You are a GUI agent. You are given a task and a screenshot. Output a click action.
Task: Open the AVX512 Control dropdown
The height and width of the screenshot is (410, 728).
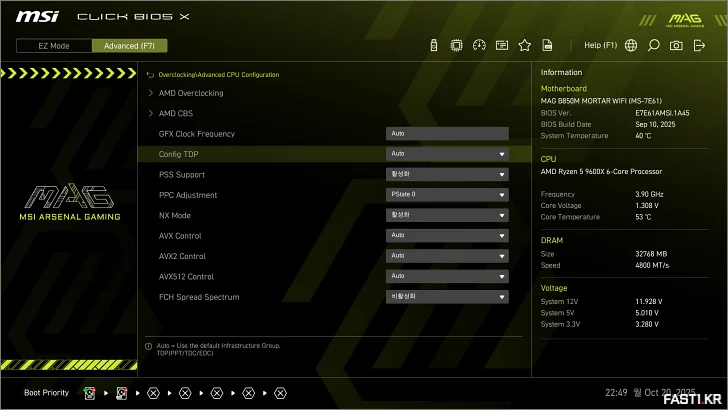click(x=447, y=277)
